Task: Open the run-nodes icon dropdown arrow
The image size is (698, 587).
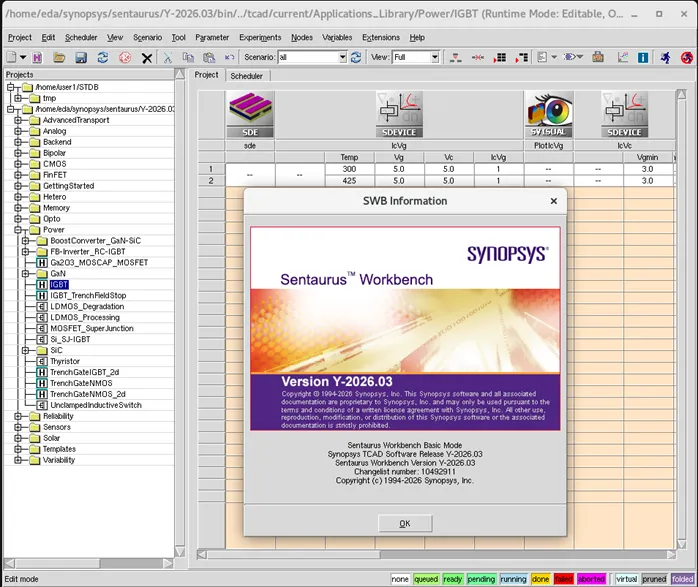Action: point(580,57)
